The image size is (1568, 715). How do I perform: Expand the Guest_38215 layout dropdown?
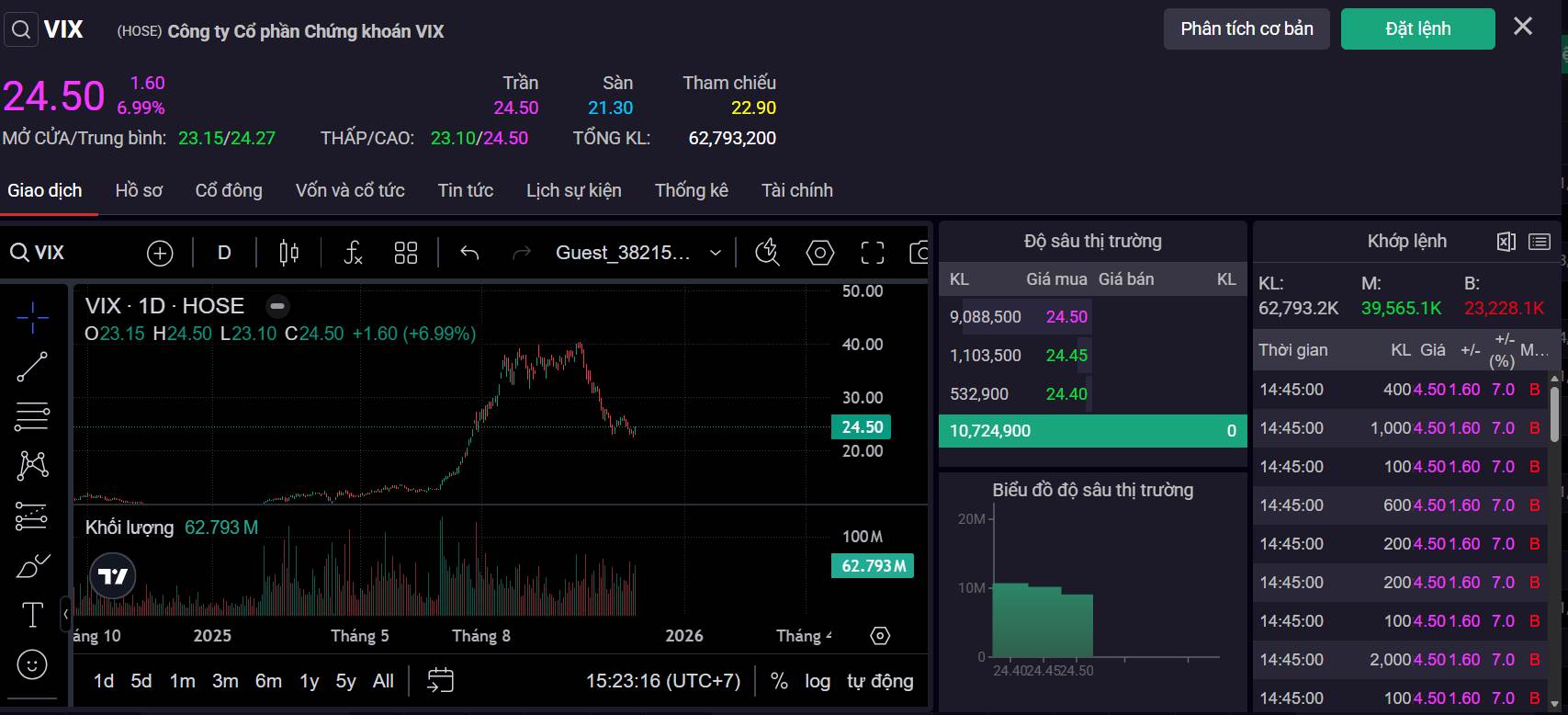[x=716, y=253]
